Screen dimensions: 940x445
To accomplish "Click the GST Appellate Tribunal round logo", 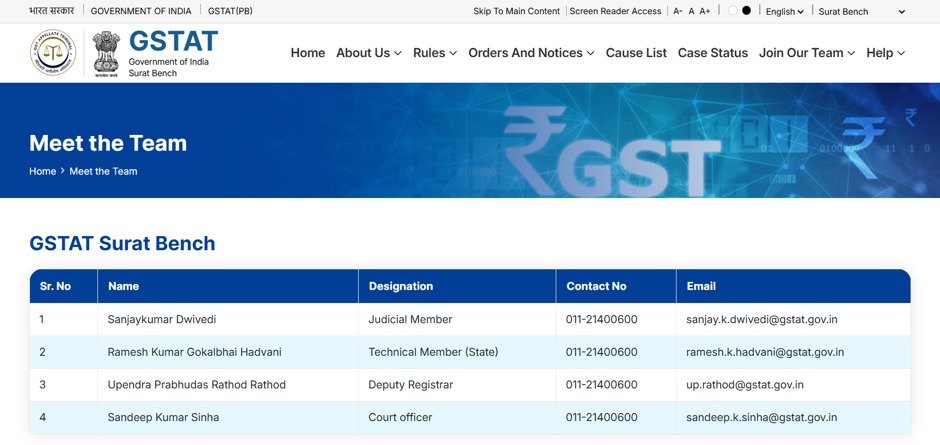I will point(53,53).
